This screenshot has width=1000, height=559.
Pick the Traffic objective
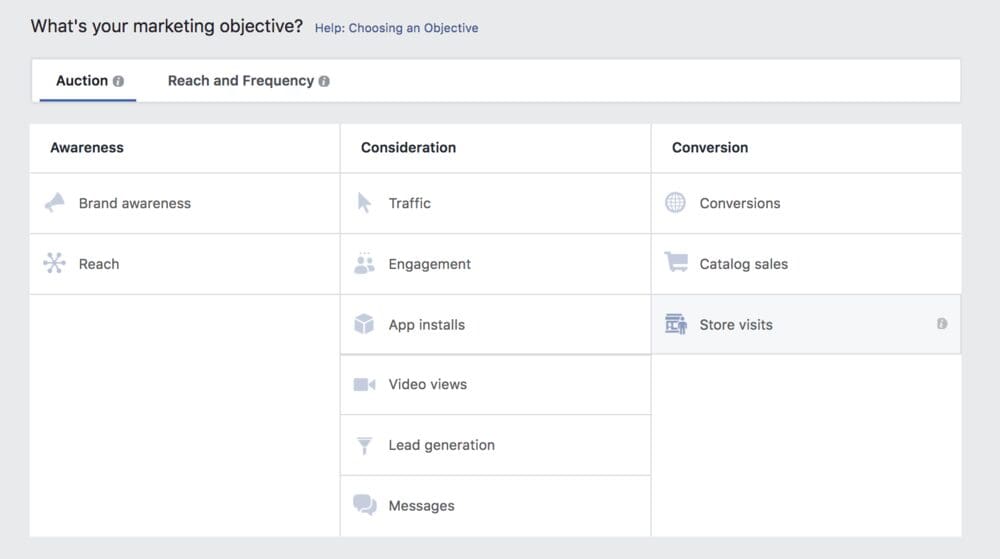point(496,203)
